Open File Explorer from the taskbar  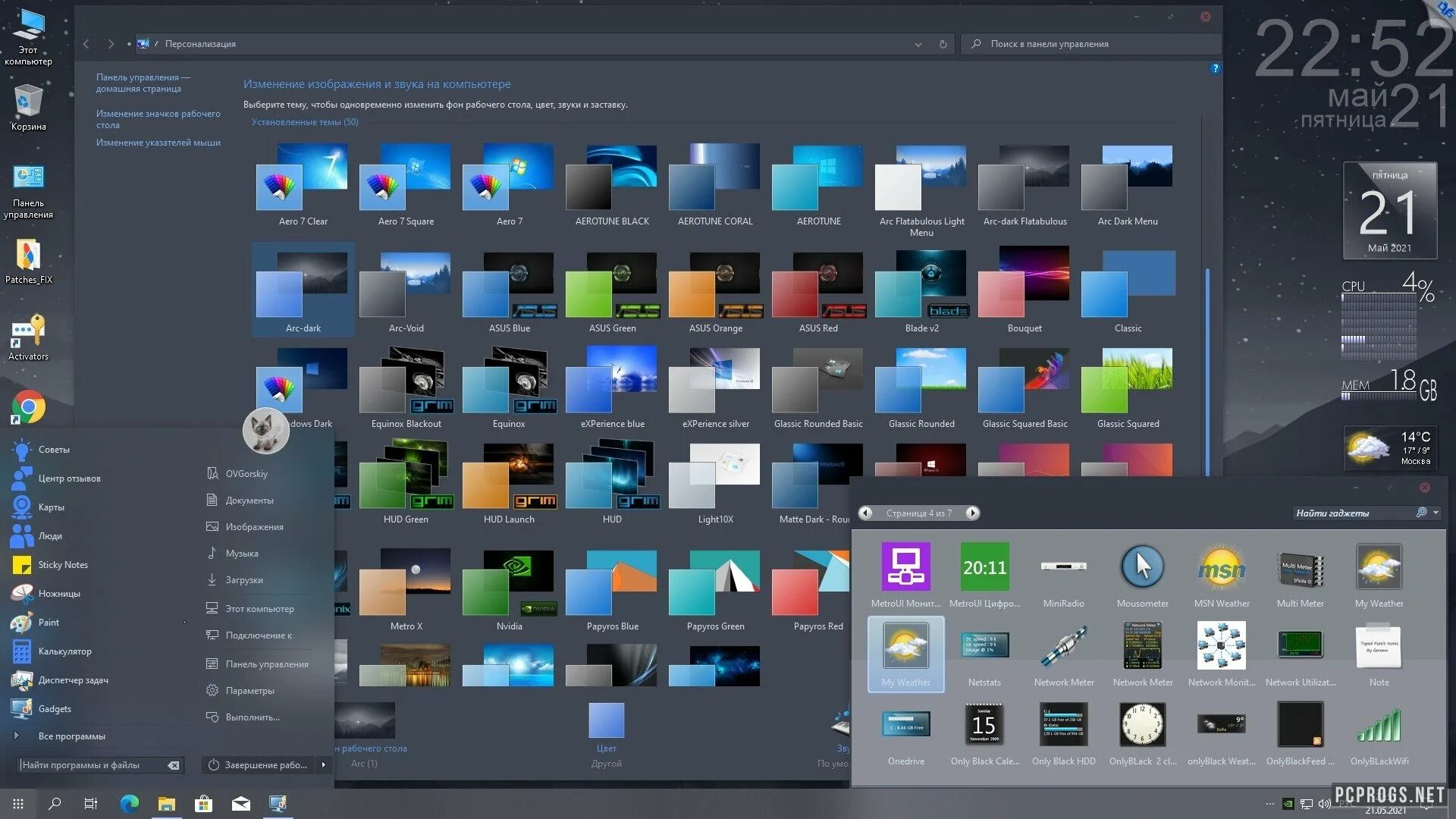(167, 804)
